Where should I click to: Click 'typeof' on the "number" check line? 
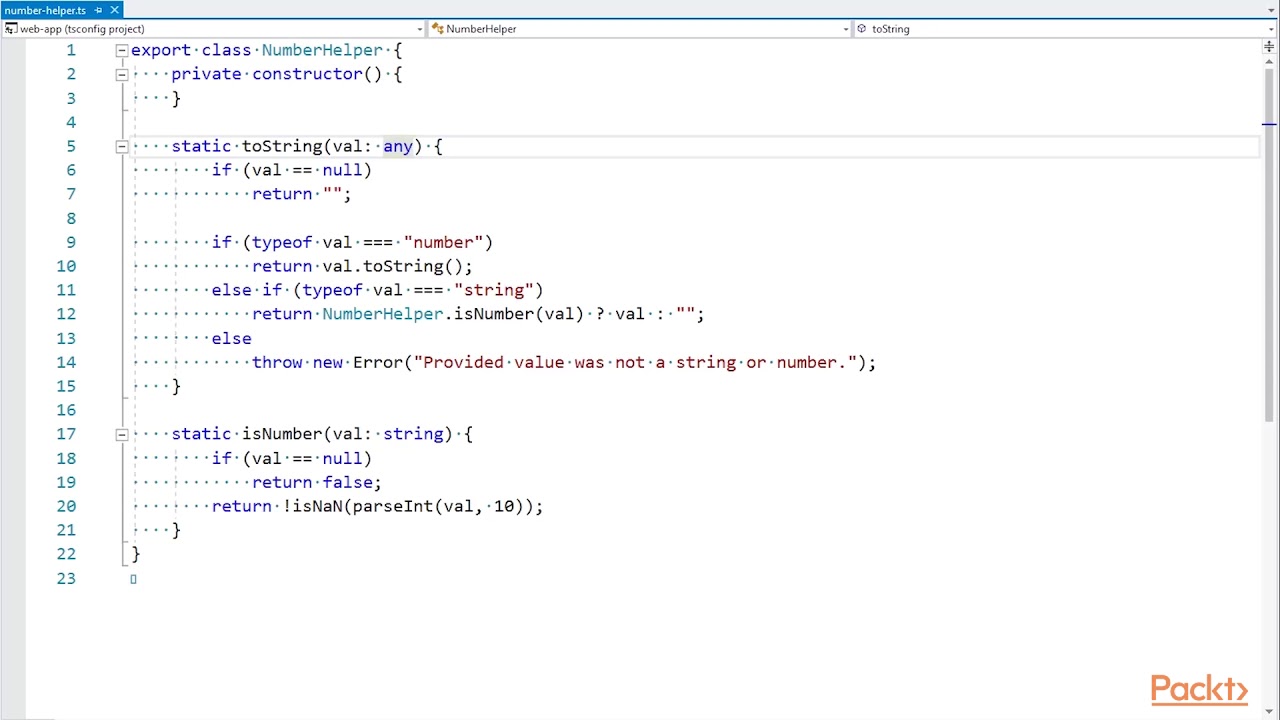pyautogui.click(x=282, y=242)
